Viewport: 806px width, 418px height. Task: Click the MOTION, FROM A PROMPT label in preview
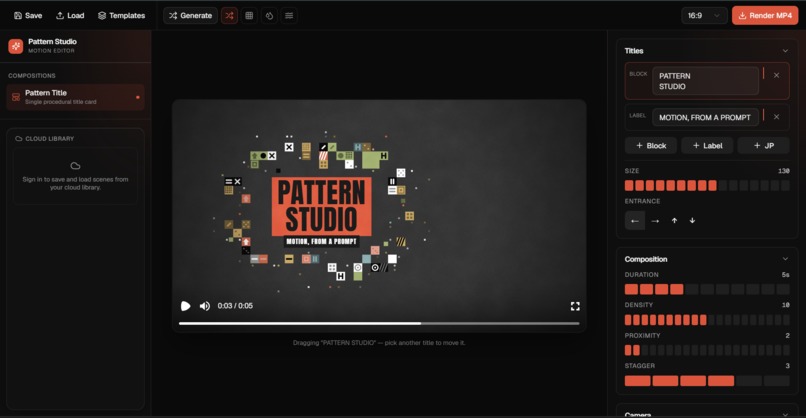(321, 241)
